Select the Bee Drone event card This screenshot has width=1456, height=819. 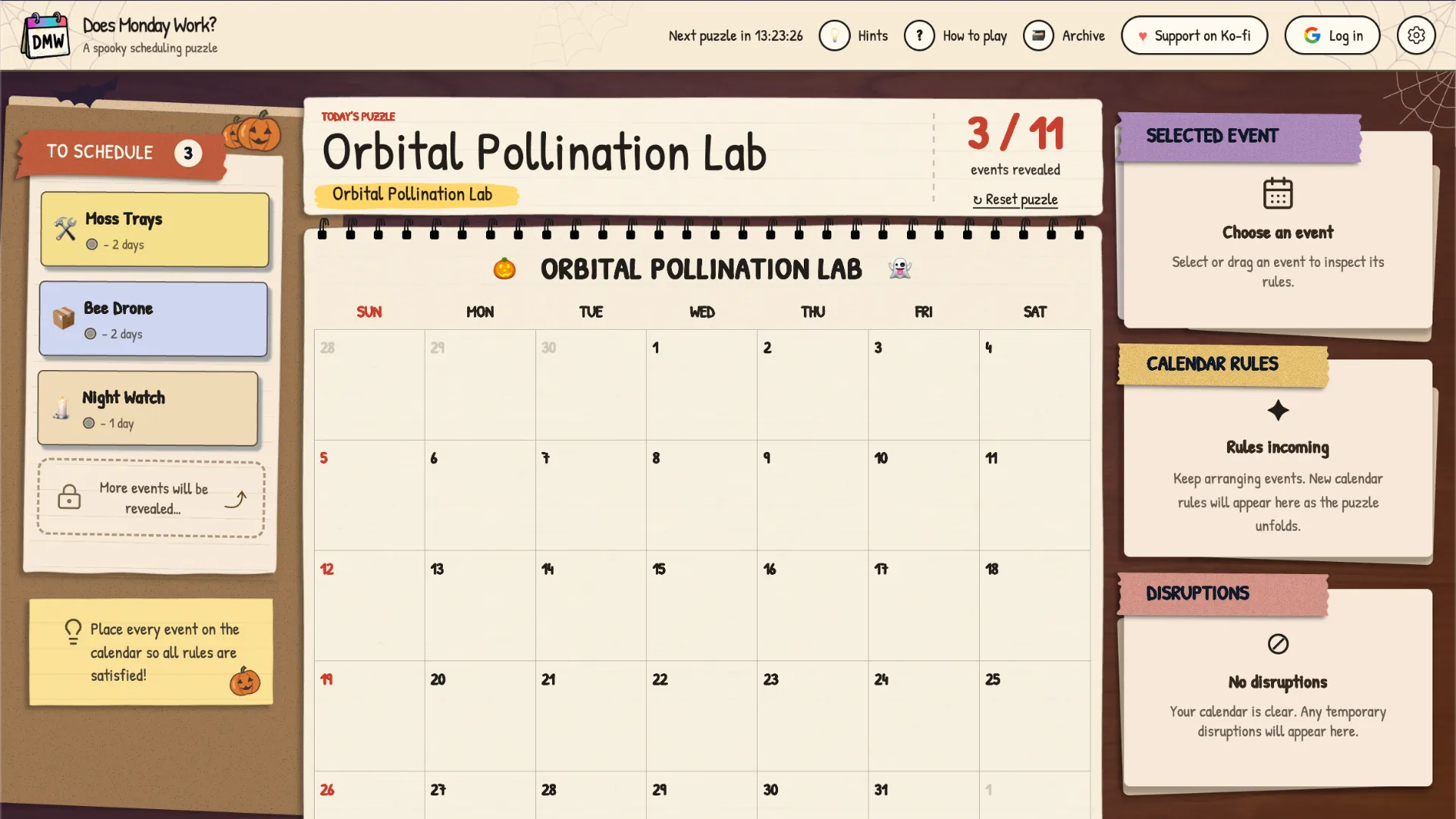click(x=153, y=318)
